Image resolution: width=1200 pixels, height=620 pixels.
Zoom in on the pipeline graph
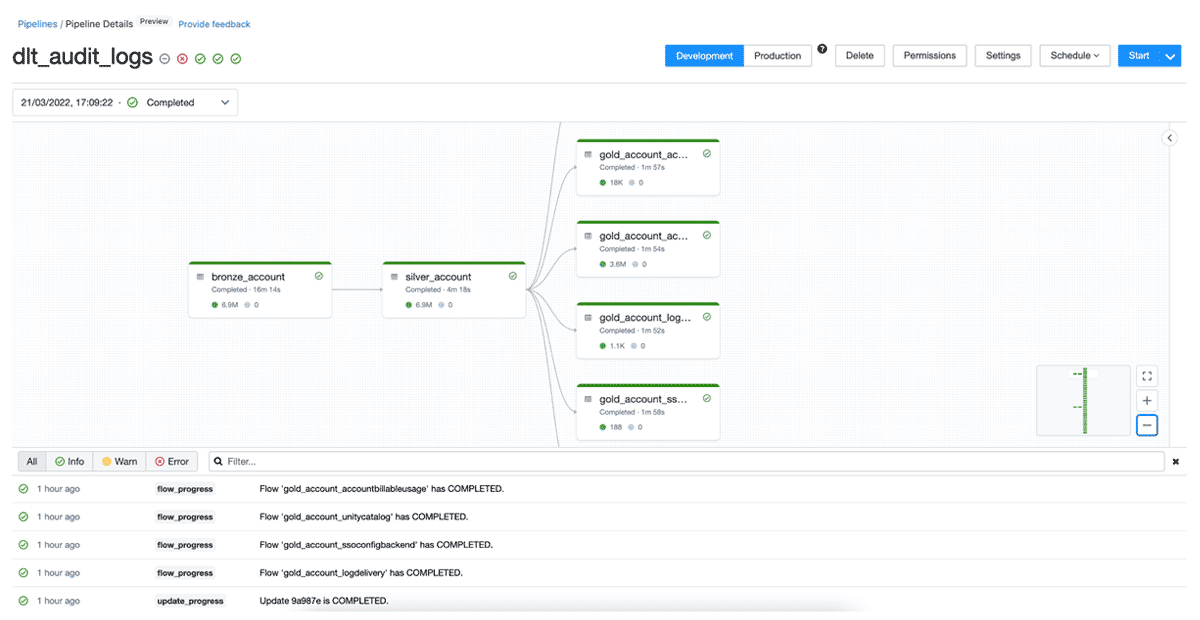pyautogui.click(x=1147, y=401)
